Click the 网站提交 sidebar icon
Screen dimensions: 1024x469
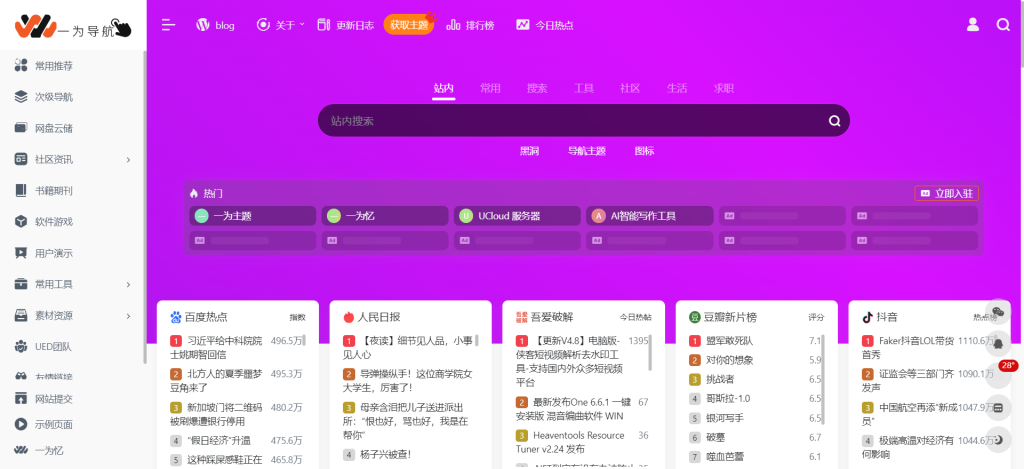21,398
